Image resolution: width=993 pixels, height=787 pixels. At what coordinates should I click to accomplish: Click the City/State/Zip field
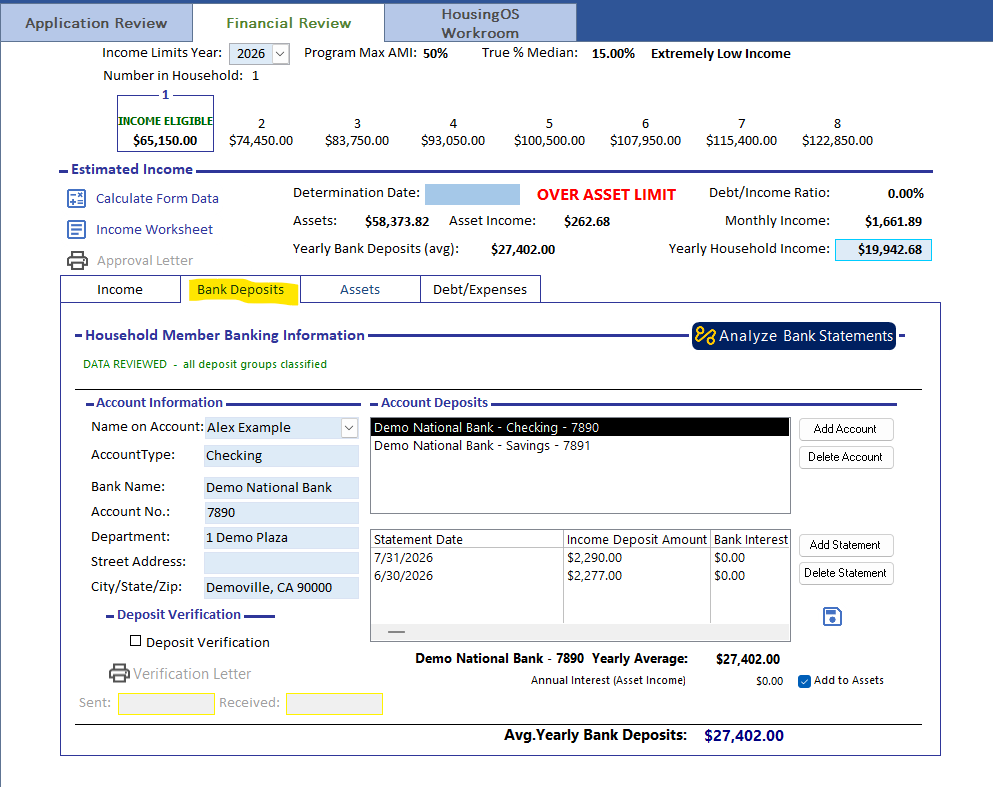point(281,588)
